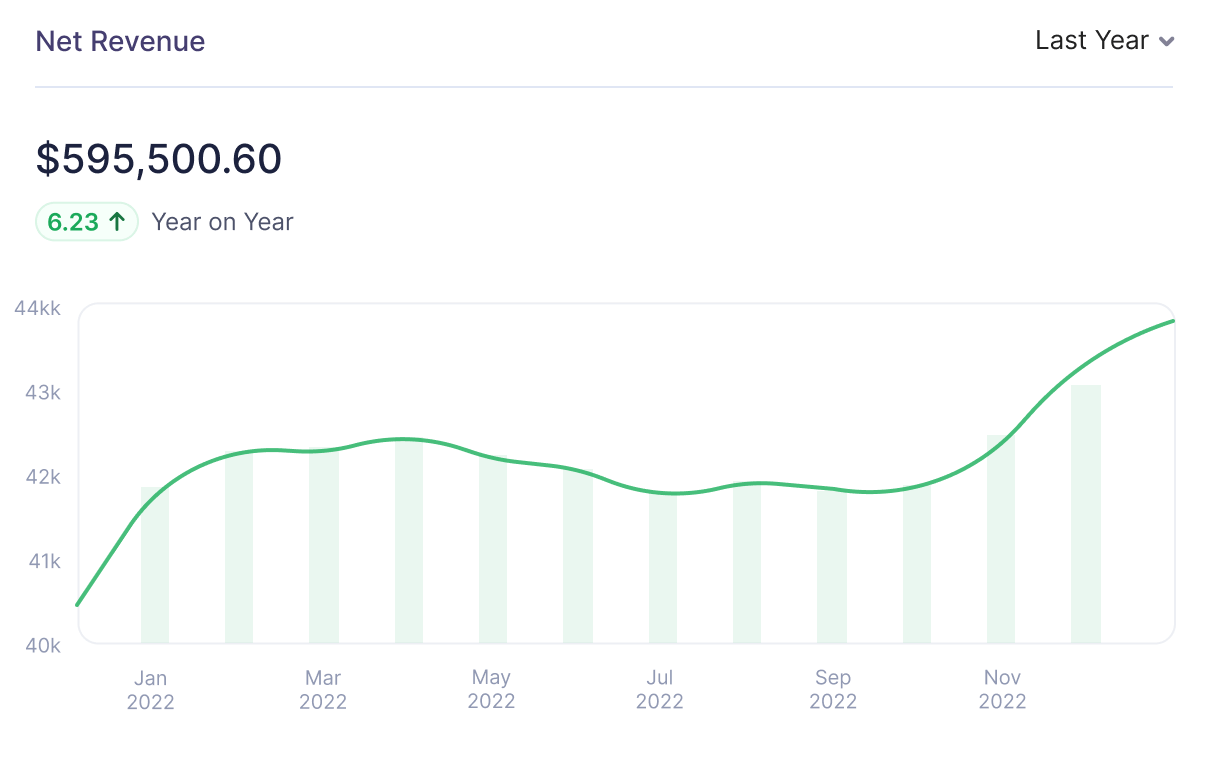Click the Sep 2022 axis label
The image size is (1211, 760).
tap(832, 689)
